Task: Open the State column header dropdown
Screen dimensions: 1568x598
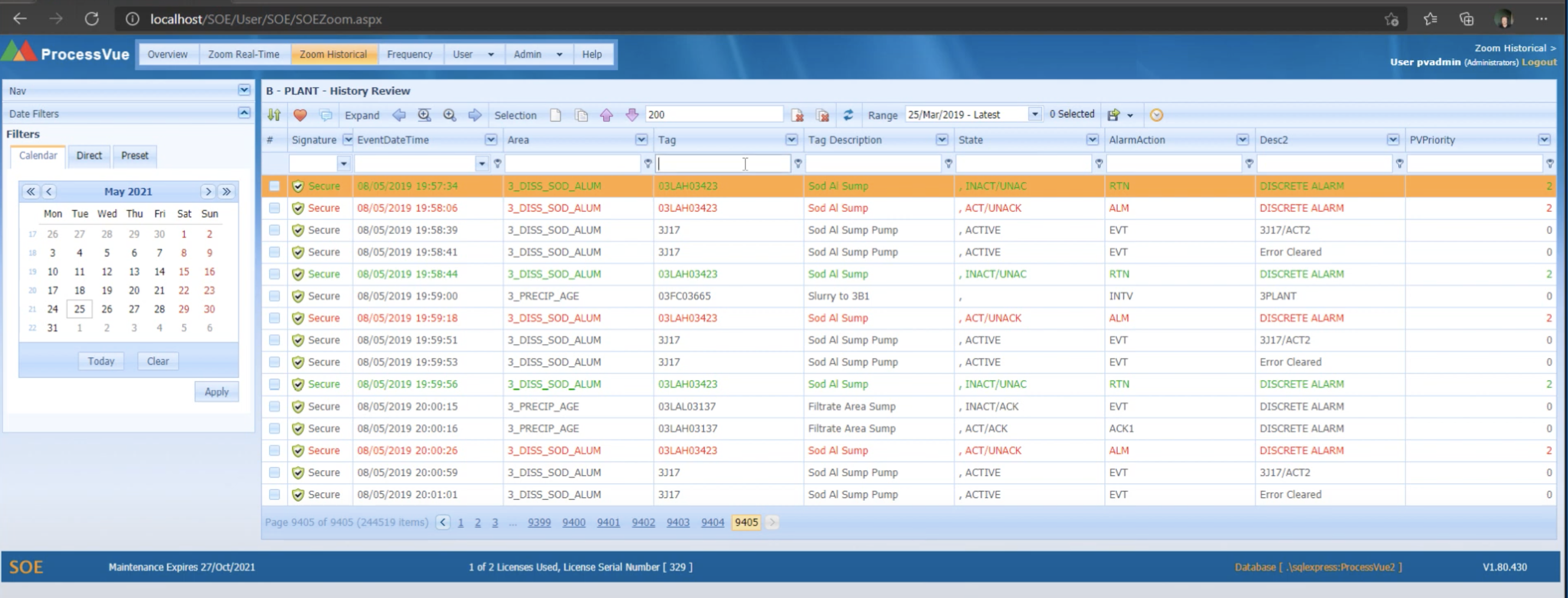Action: pyautogui.click(x=1092, y=140)
